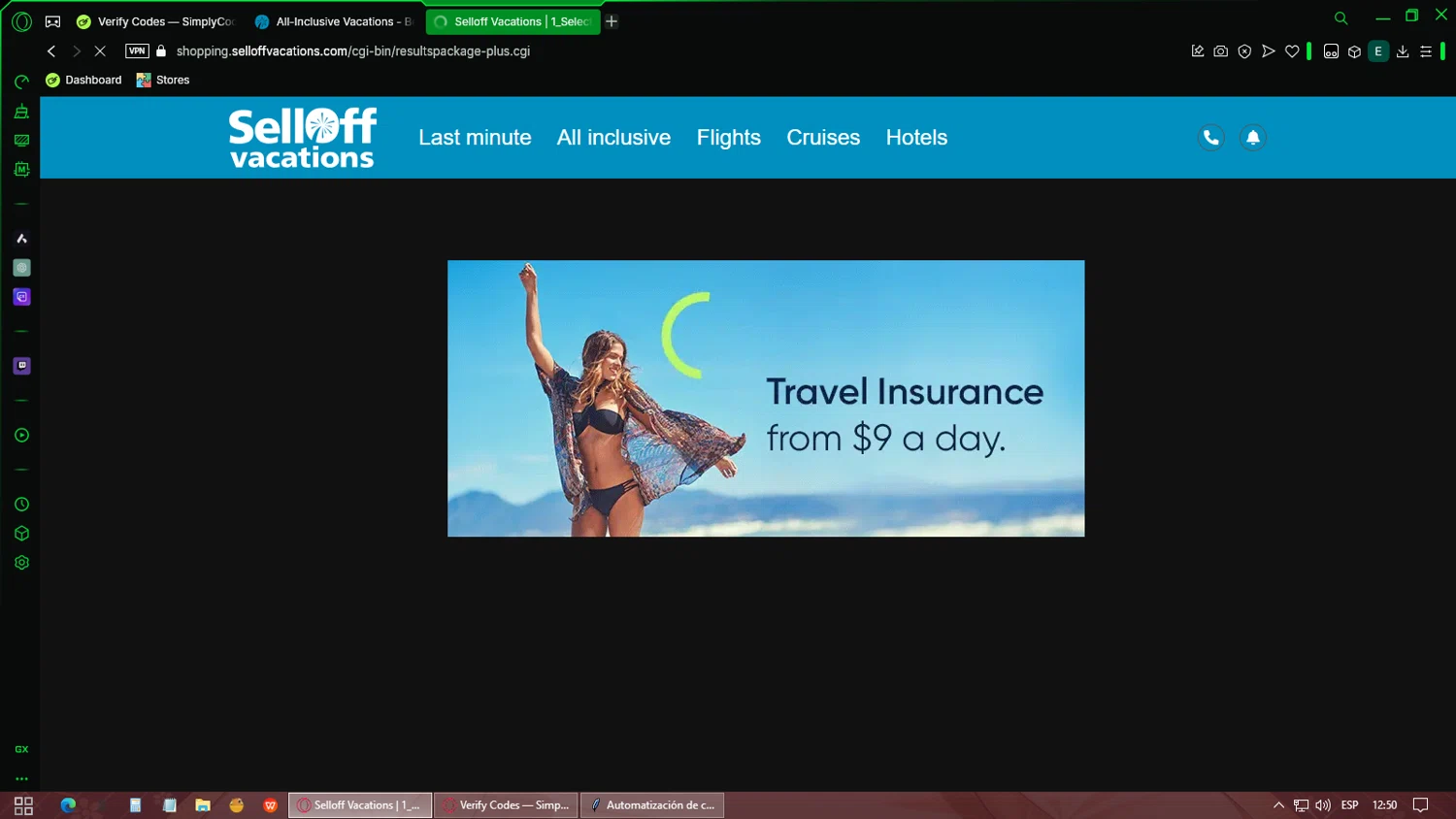Toggle the VPN badge in address bar

(137, 51)
